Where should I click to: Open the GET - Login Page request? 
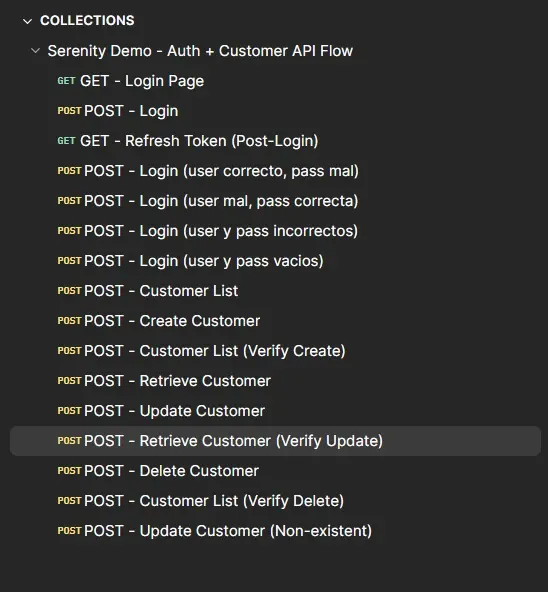point(142,81)
